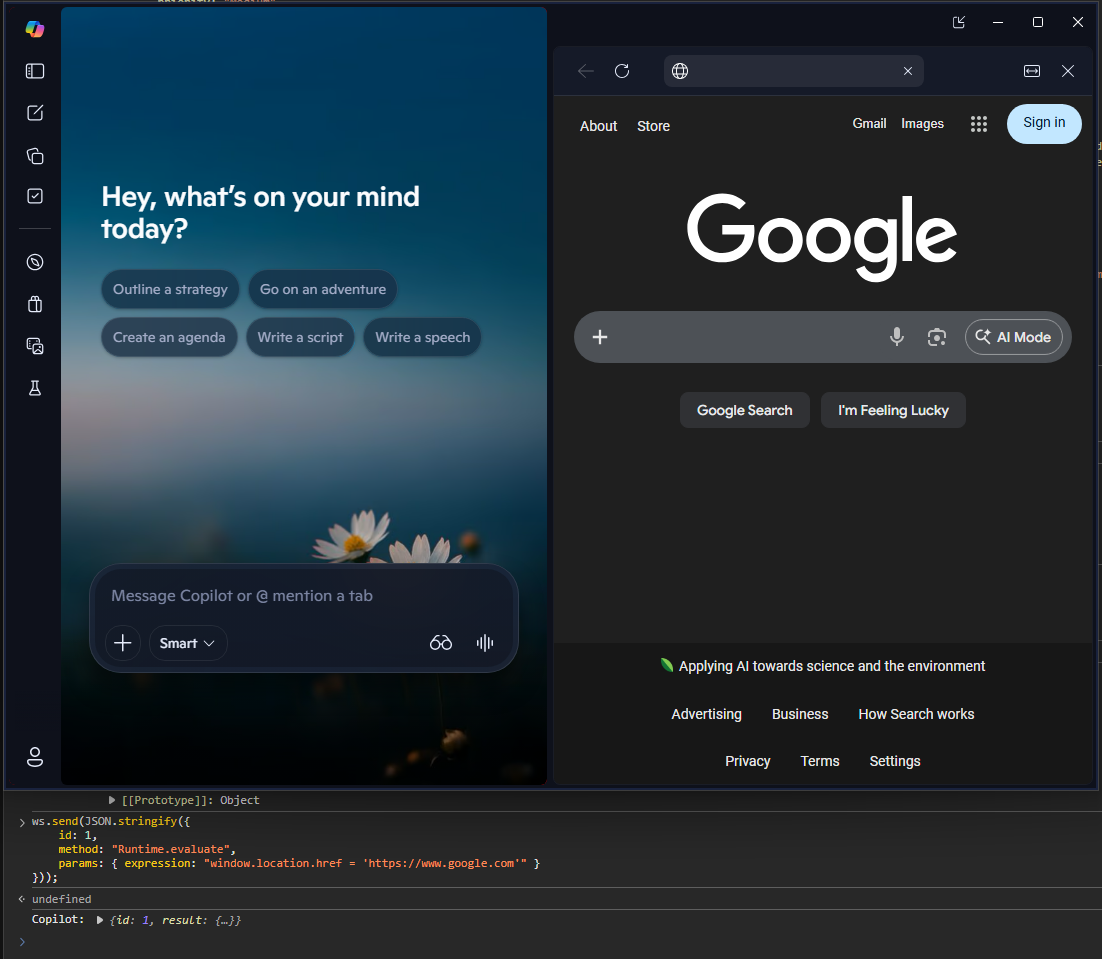Open the Business footer link
This screenshot has width=1102, height=959.
tap(800, 715)
